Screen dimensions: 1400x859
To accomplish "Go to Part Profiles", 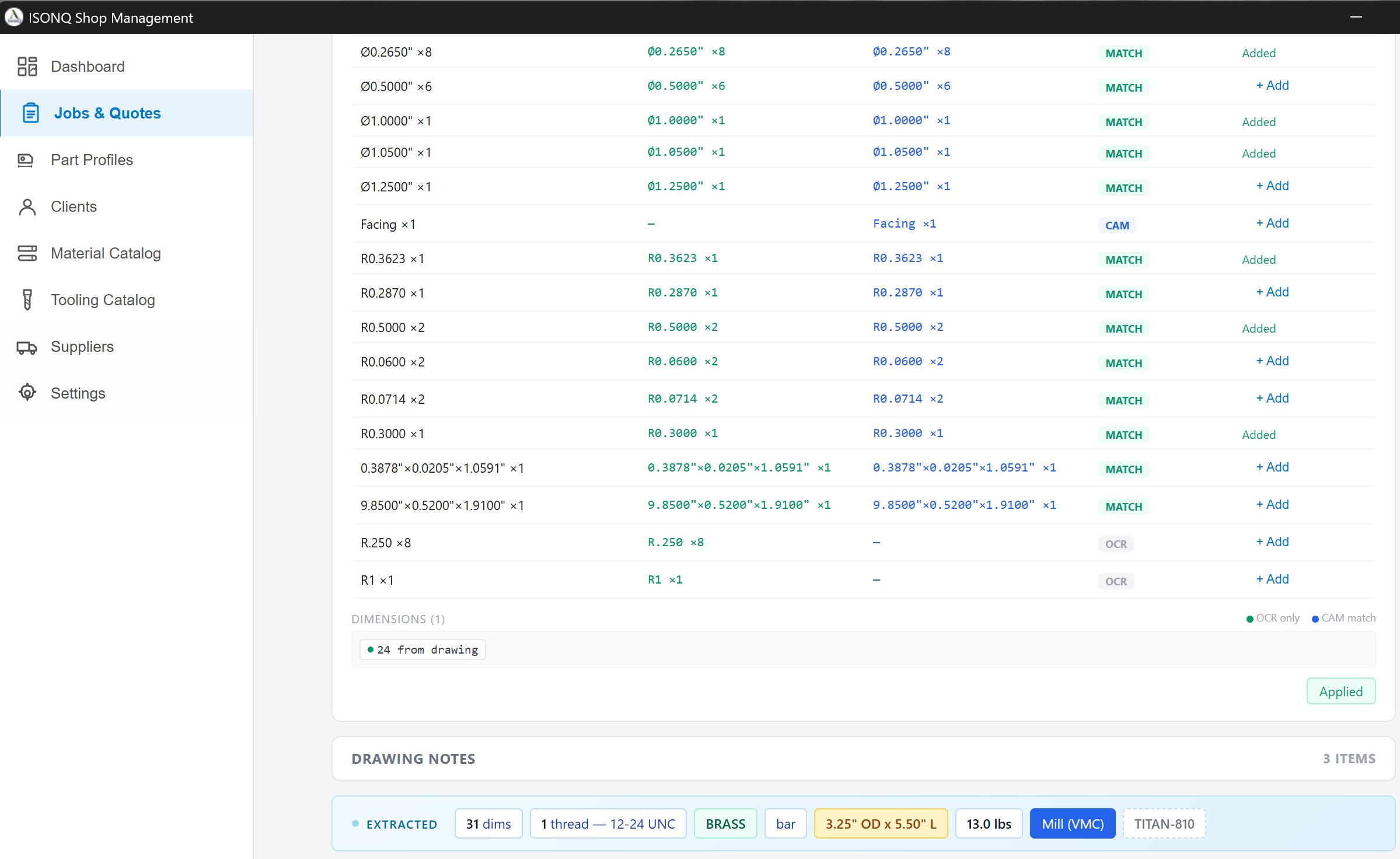I will [x=127, y=160].
